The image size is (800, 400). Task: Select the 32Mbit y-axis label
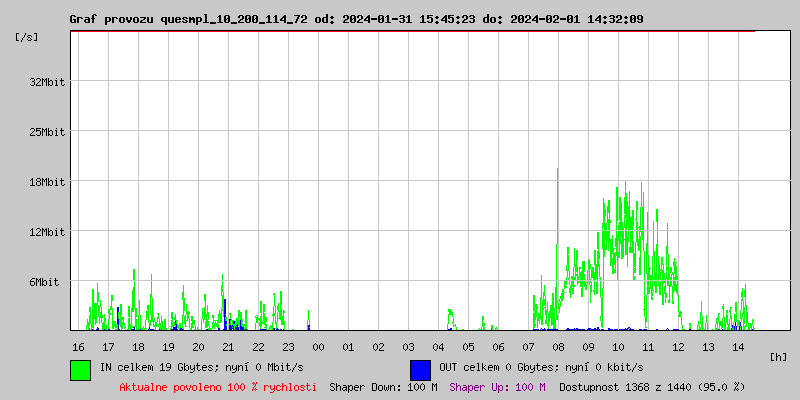point(47,82)
